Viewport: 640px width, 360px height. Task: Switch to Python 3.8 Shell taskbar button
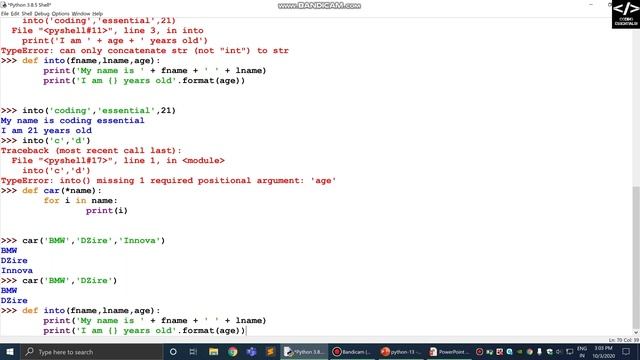coord(304,351)
